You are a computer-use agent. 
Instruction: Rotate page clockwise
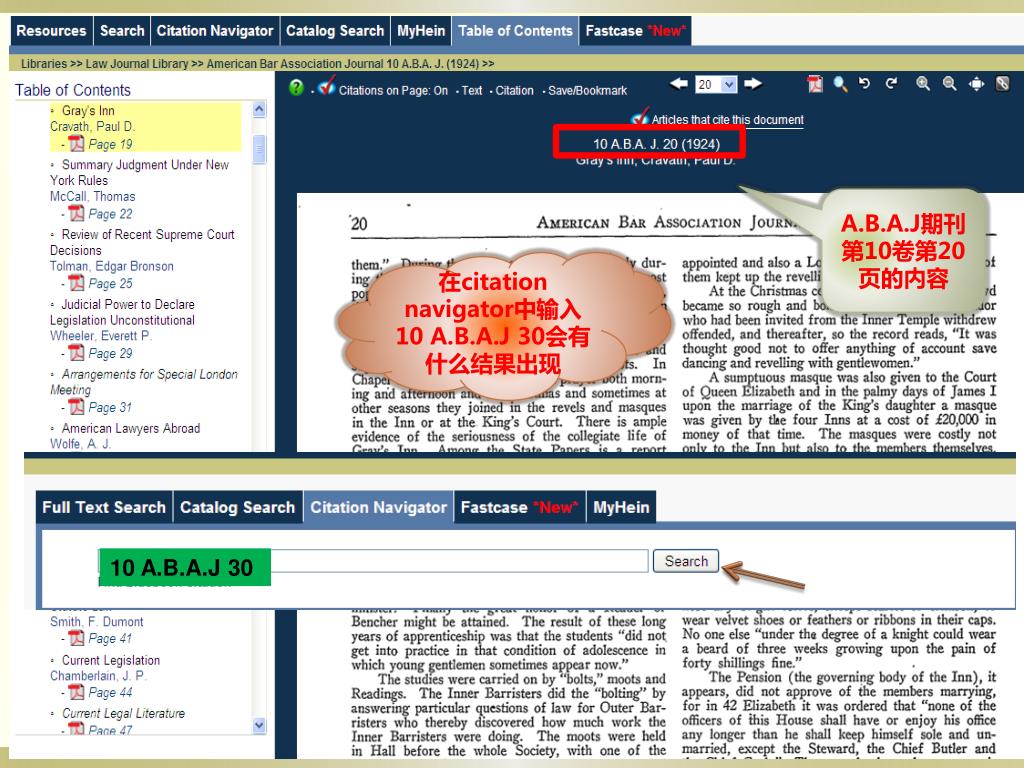pos(891,84)
